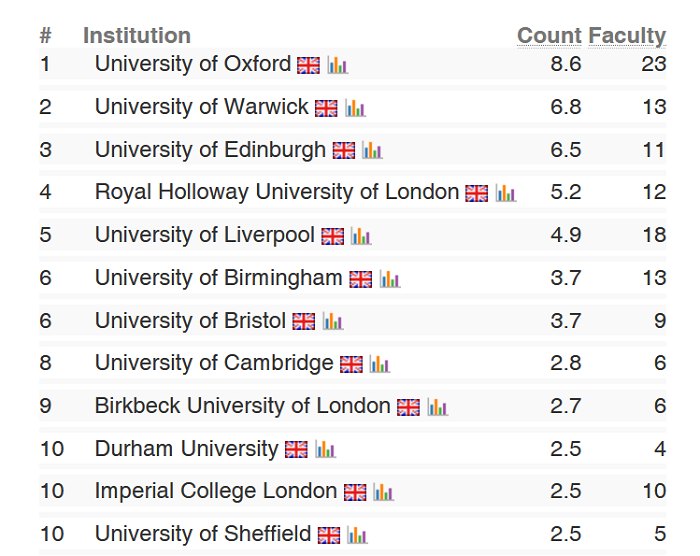Expand the Durham University row
This screenshot has width=700, height=556.
[186, 449]
